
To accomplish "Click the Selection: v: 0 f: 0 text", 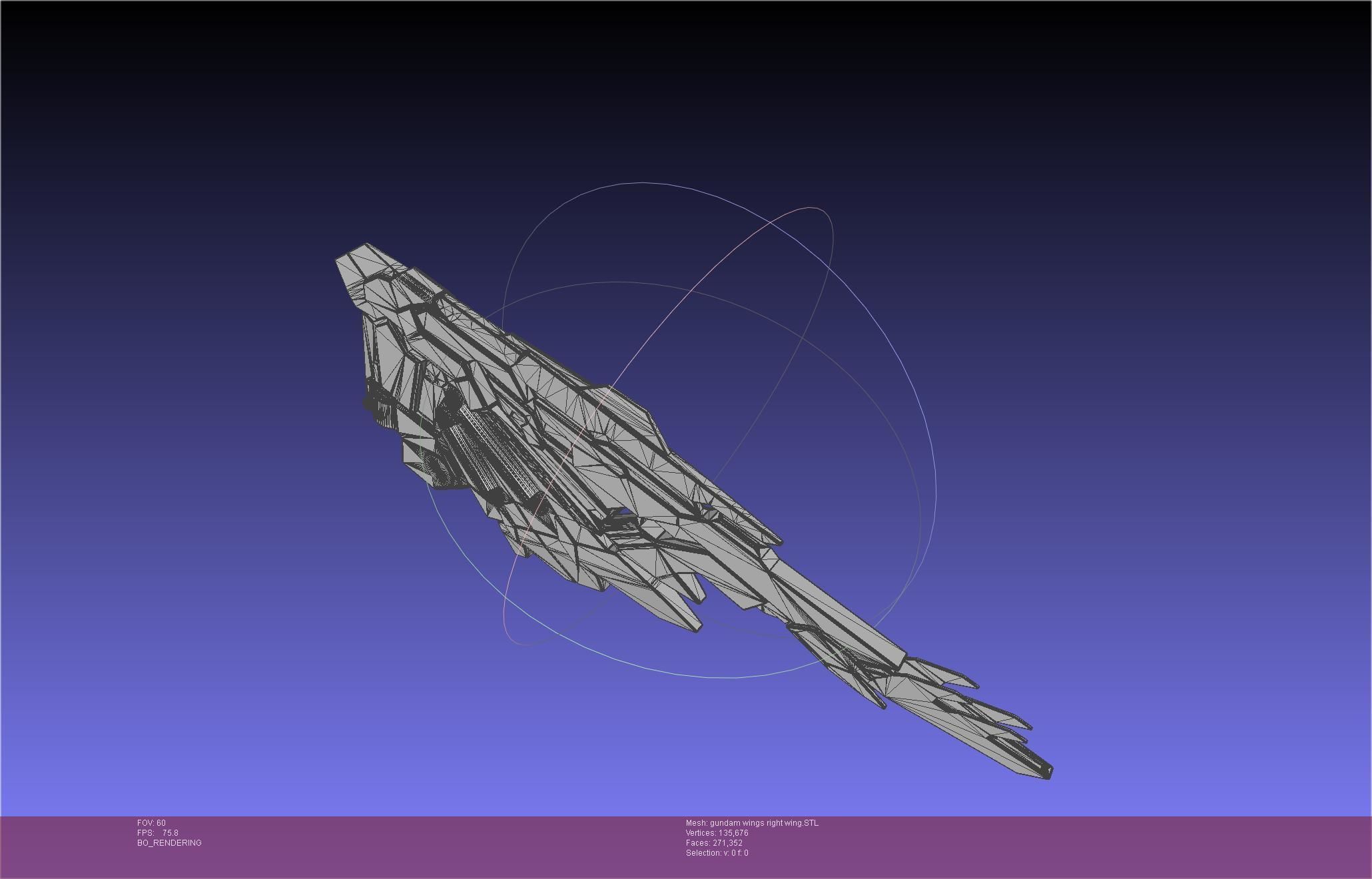I will pyautogui.click(x=717, y=853).
